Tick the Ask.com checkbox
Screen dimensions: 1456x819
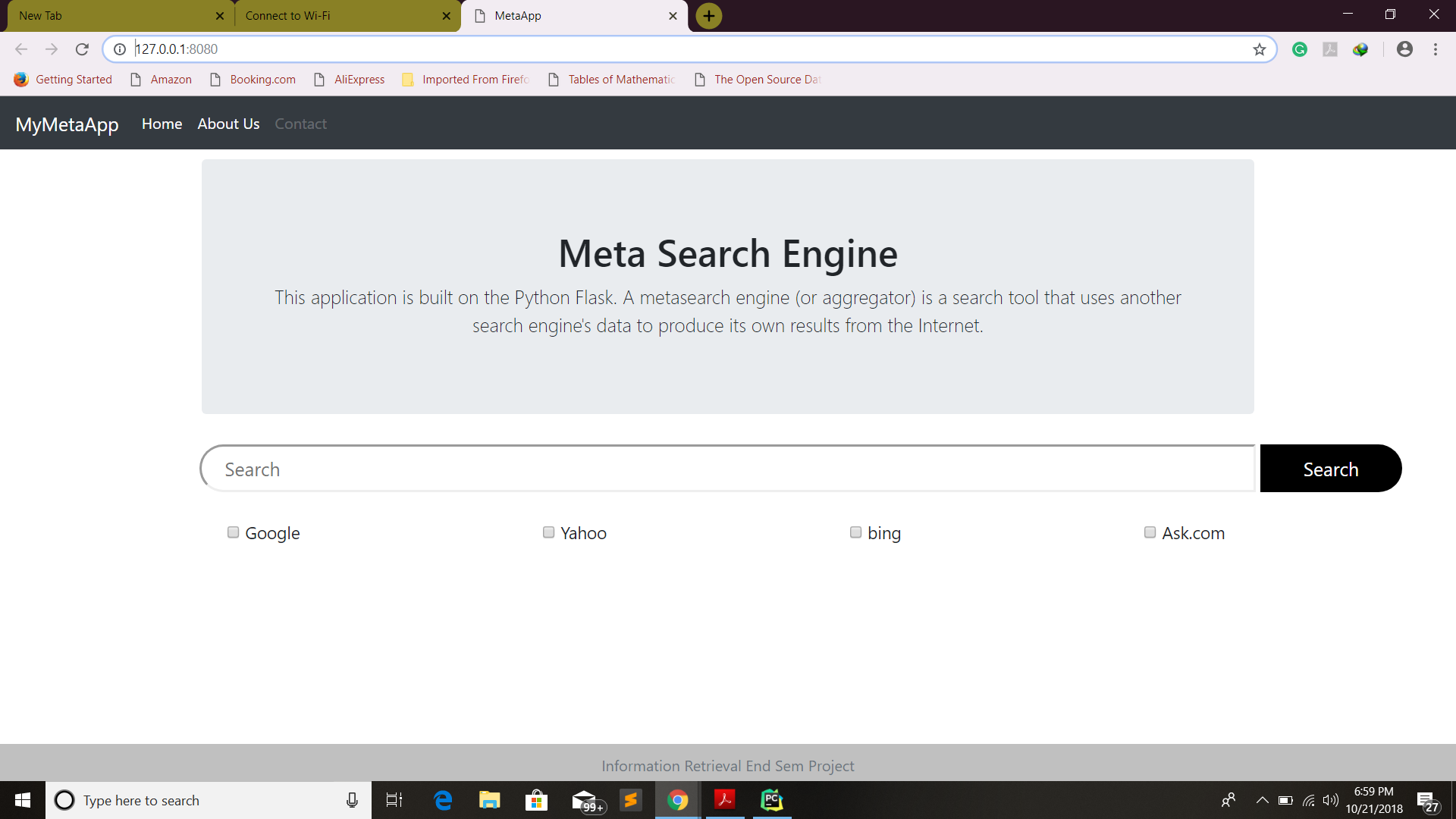1150,532
